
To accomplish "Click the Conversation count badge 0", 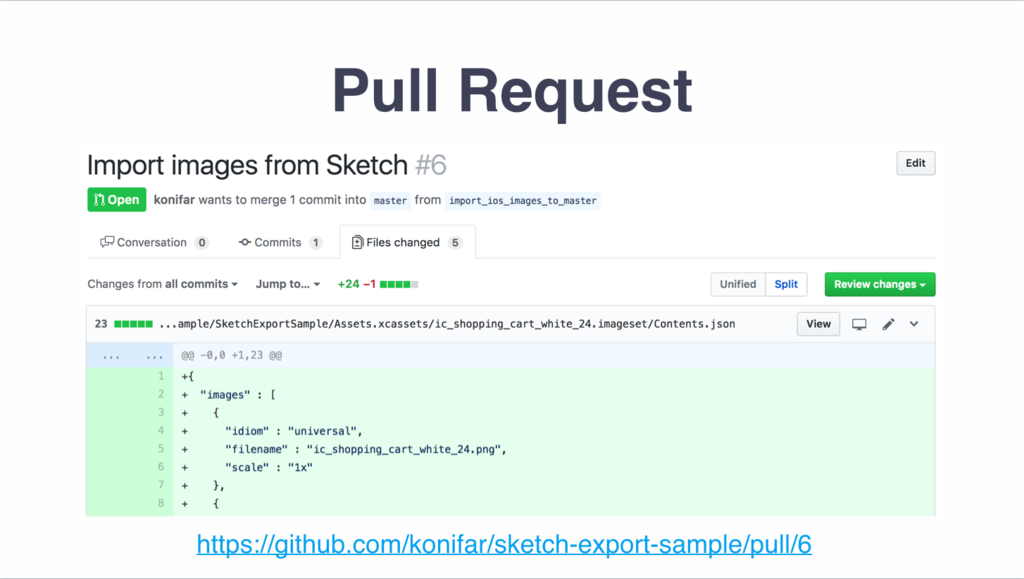I will (202, 243).
